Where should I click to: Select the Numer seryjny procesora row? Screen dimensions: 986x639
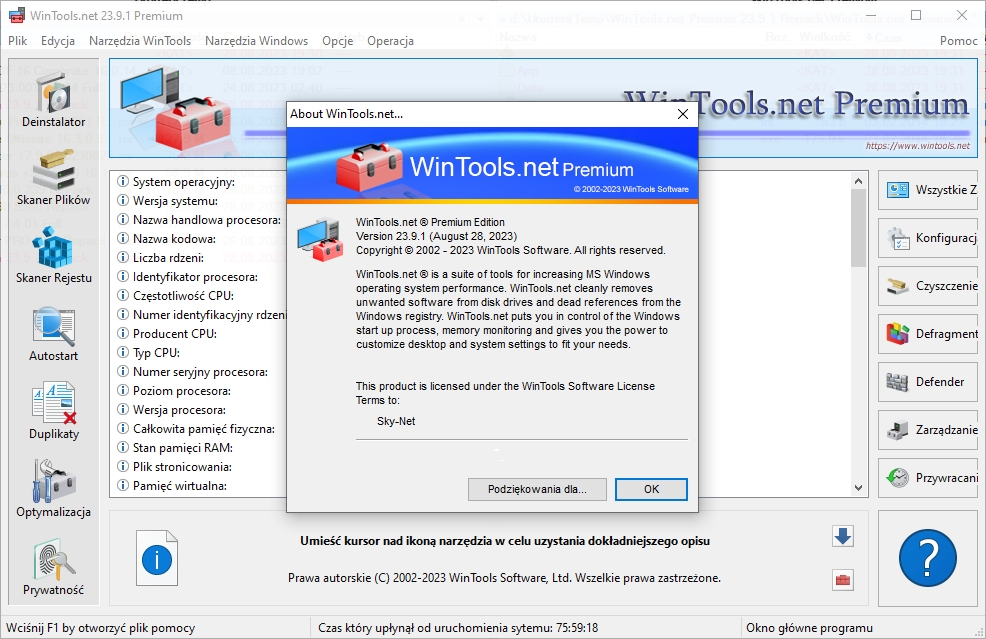pyautogui.click(x=193, y=372)
